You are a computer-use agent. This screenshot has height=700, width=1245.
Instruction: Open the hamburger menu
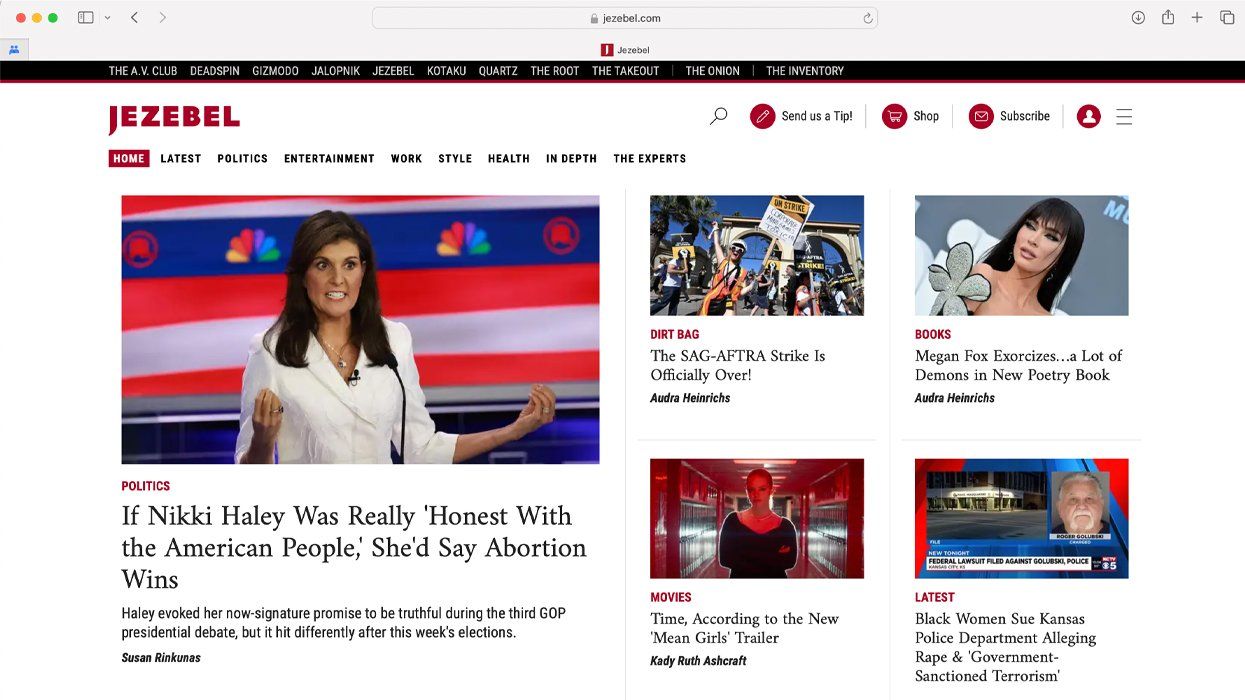tap(1124, 116)
